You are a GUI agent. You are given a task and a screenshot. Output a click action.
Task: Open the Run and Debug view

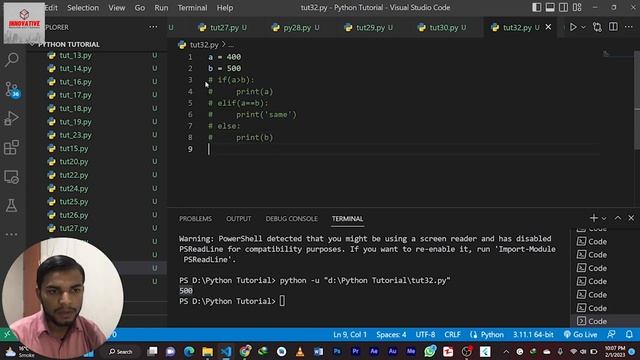click(x=11, y=118)
